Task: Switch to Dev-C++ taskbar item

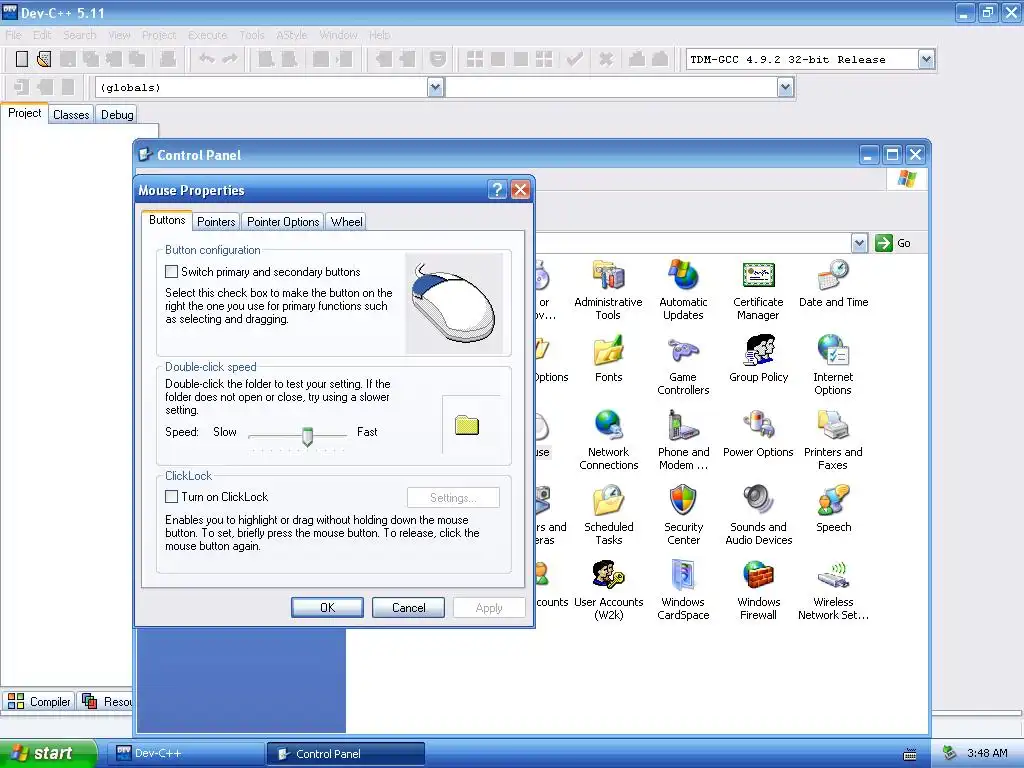Action: pos(186,754)
